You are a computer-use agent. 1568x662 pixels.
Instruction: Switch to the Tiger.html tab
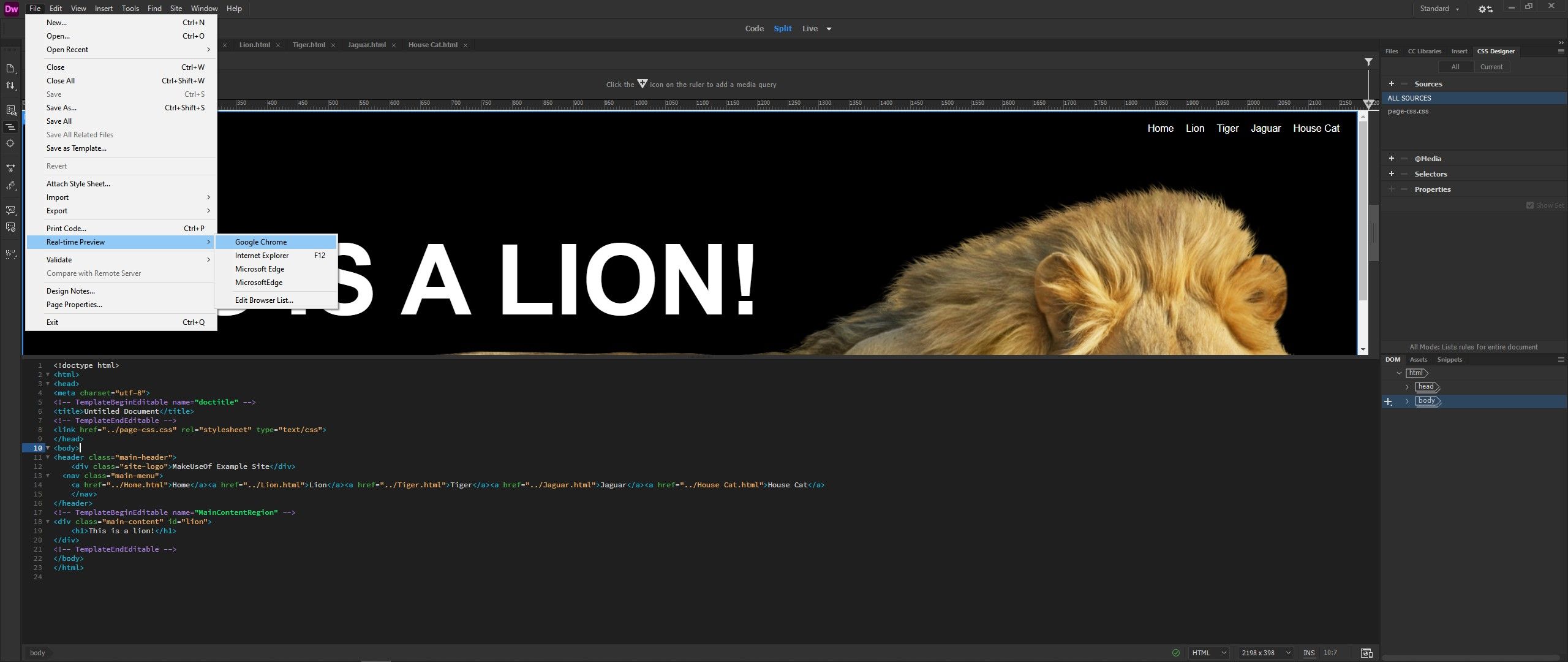point(309,45)
